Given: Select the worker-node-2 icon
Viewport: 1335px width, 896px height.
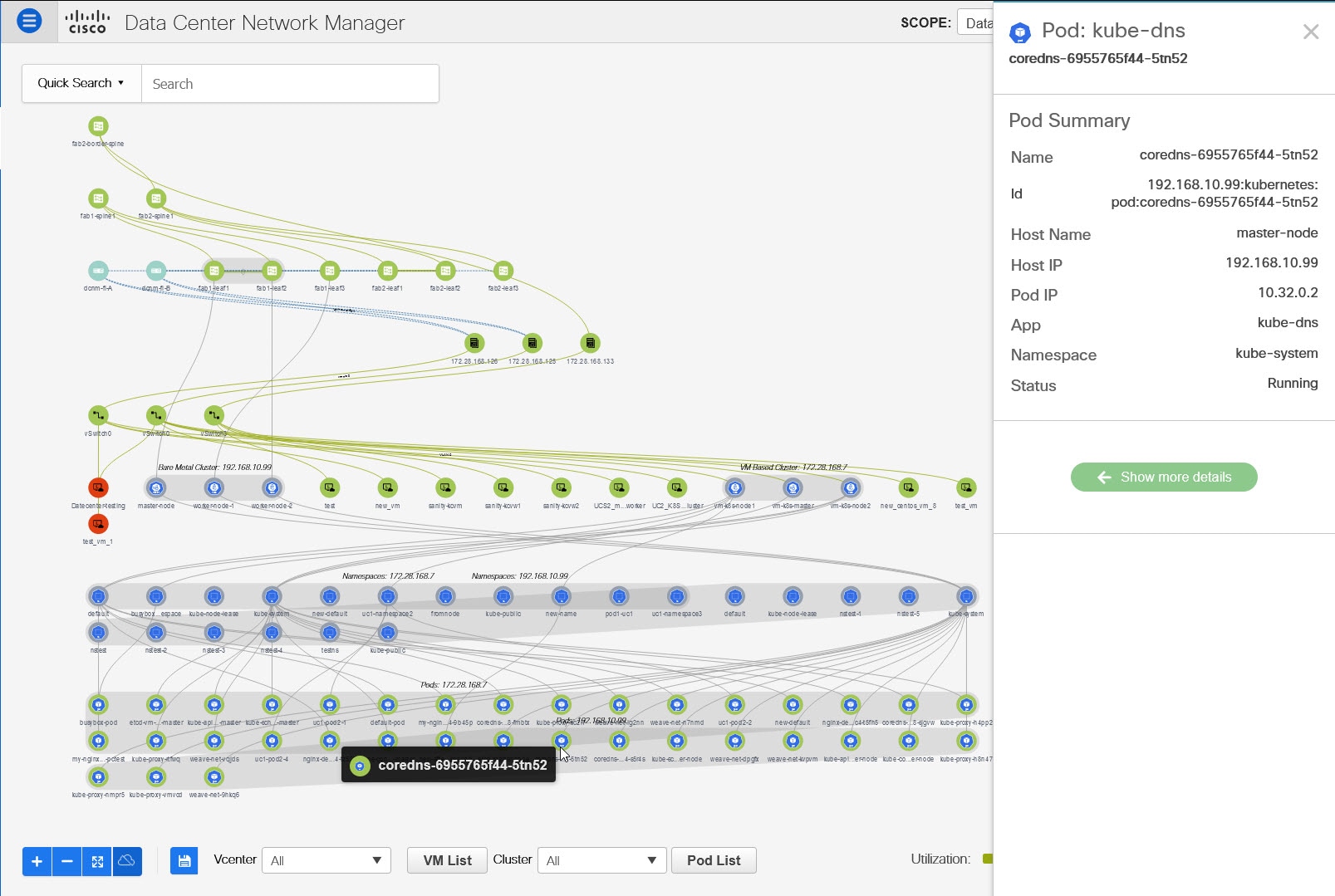Looking at the screenshot, I should point(272,487).
